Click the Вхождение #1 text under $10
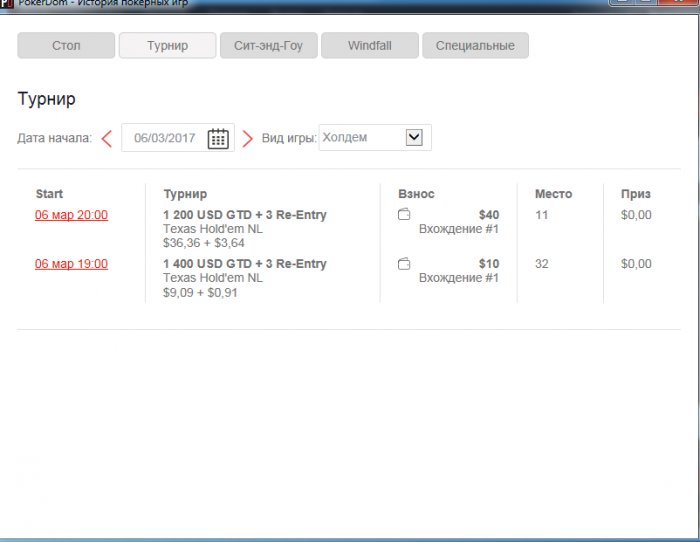This screenshot has height=542, width=700. click(458, 278)
